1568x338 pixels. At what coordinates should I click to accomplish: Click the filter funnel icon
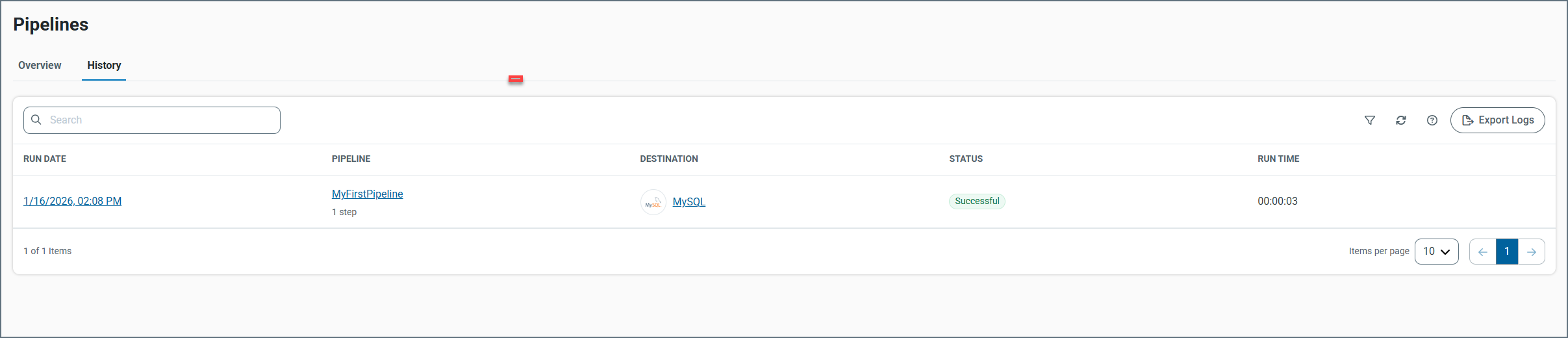(x=1370, y=120)
